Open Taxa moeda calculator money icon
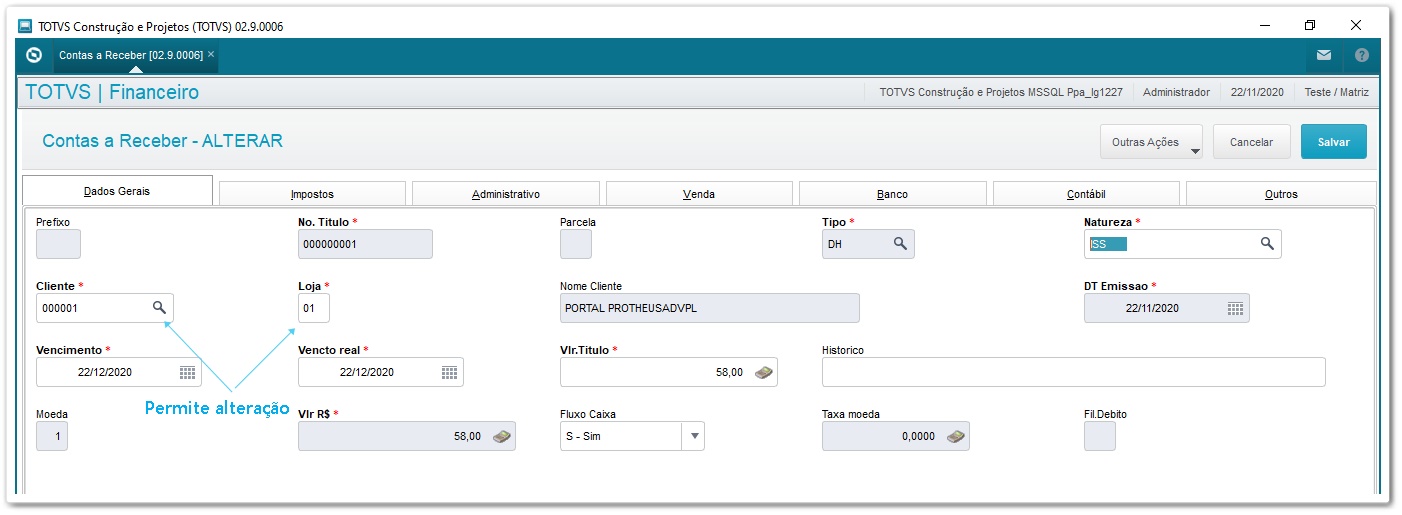The height and width of the screenshot is (515, 1402). coord(956,436)
